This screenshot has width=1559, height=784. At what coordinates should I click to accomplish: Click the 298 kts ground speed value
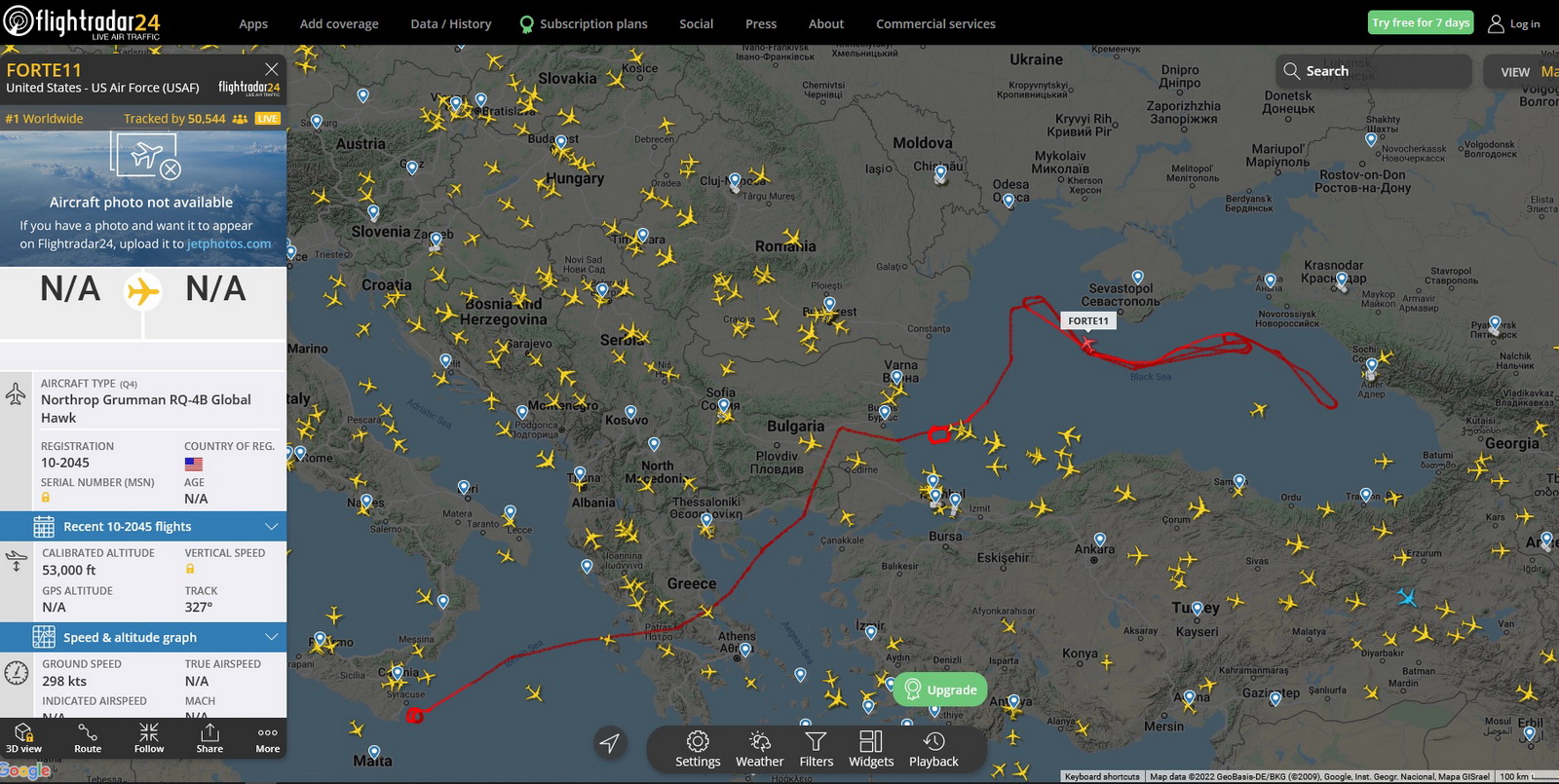point(64,682)
